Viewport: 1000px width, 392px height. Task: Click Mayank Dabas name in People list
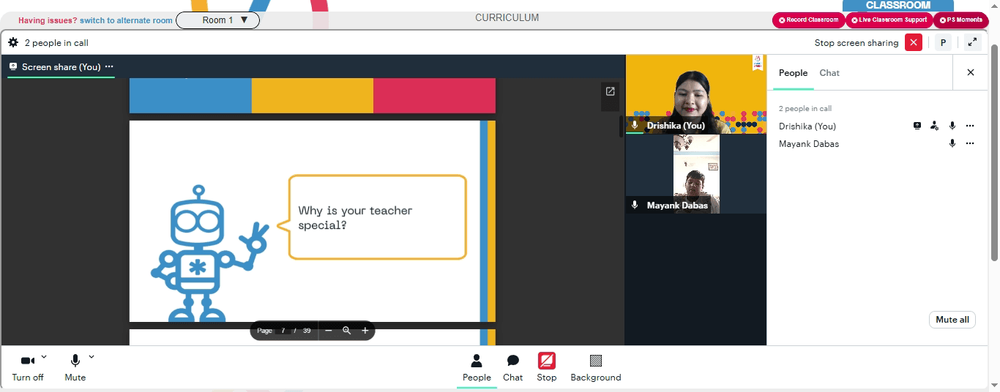809,143
